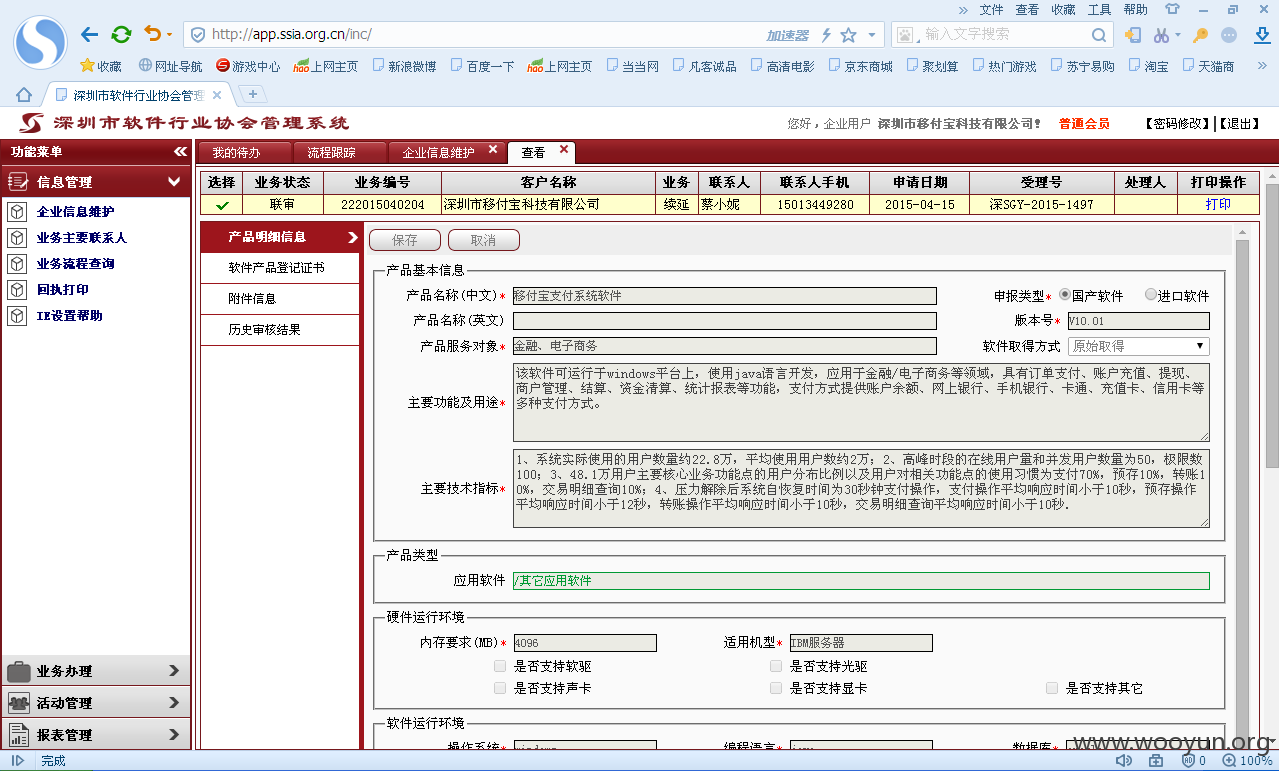Click the 产品名称(中文) input field
Viewport: 1279px width, 771px height.
tap(725, 296)
